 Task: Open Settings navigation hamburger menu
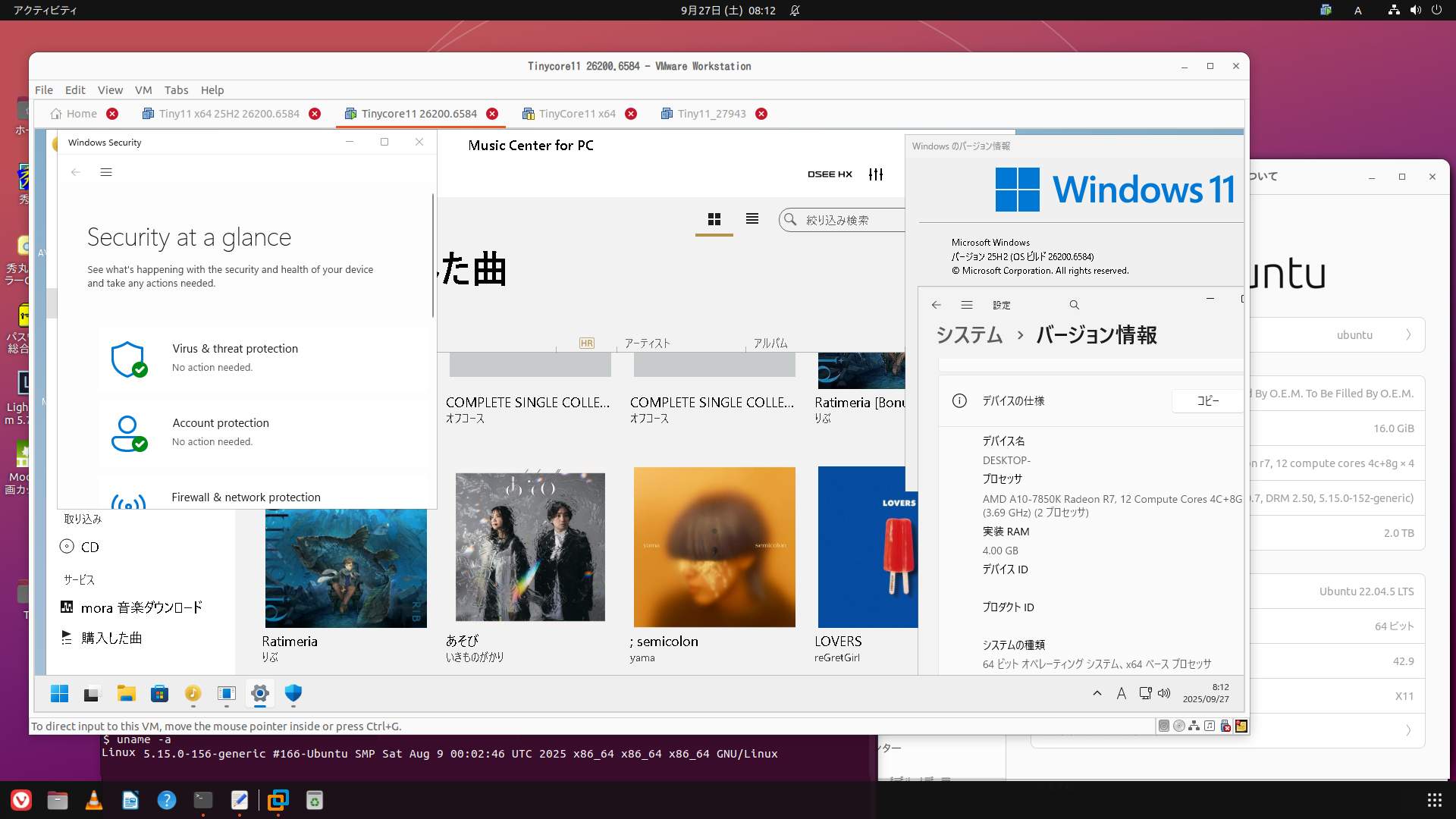click(x=966, y=305)
